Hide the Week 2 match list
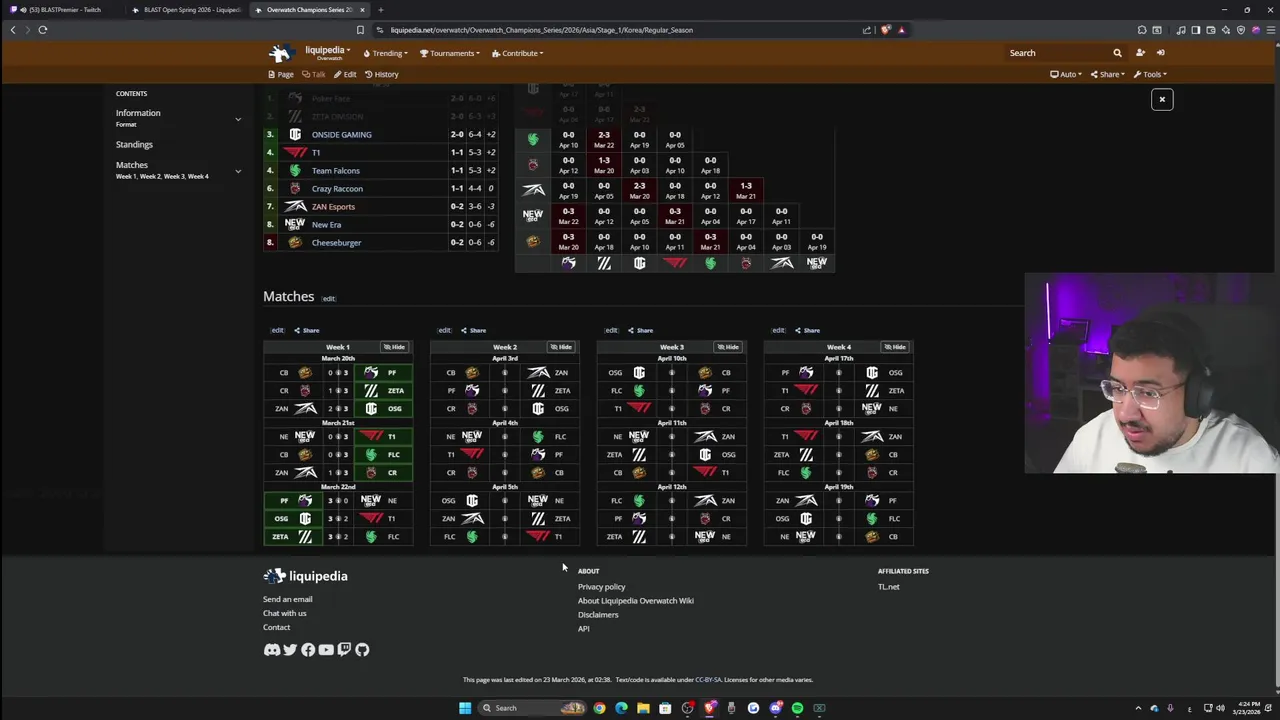 click(561, 347)
